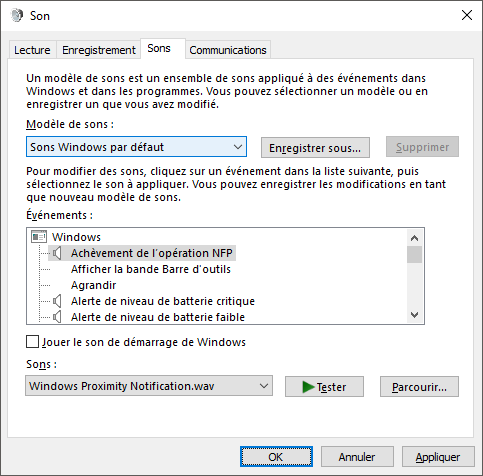
Task: Click the green play triangle on Tester
Action: tap(308, 387)
